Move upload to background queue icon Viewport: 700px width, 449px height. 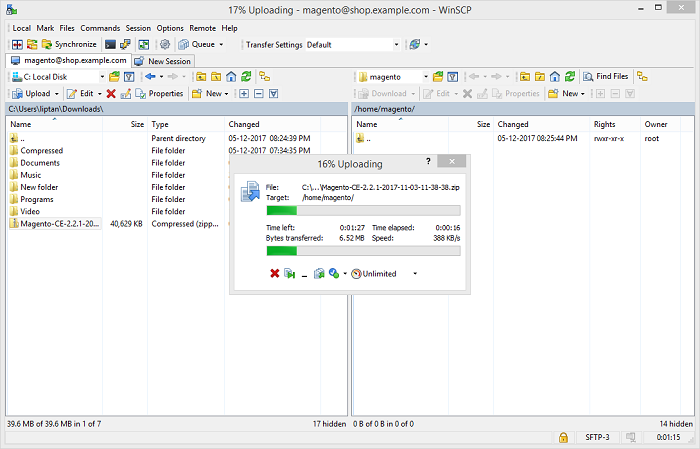point(319,273)
